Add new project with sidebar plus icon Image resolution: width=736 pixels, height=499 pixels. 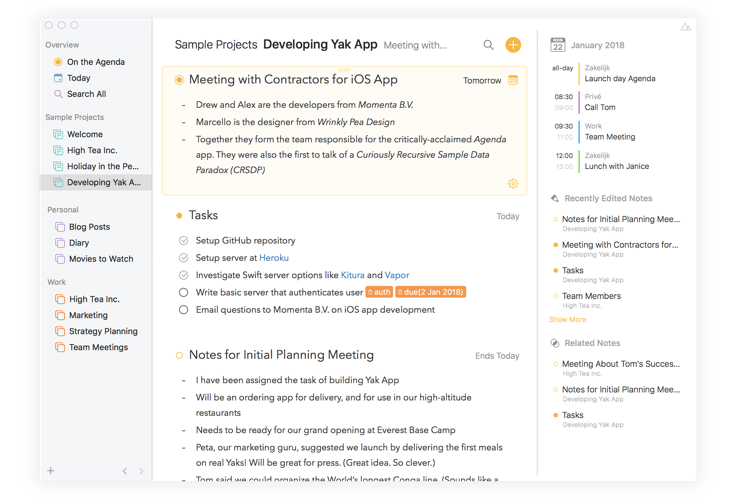(51, 471)
